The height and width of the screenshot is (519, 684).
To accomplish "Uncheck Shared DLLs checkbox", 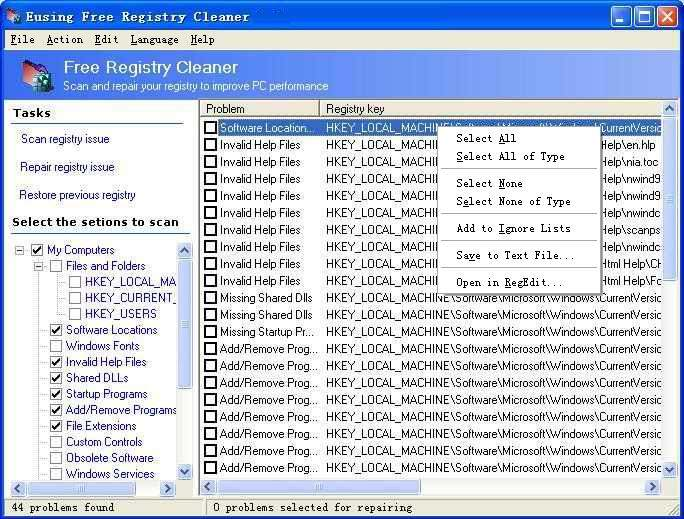I will pos(56,378).
